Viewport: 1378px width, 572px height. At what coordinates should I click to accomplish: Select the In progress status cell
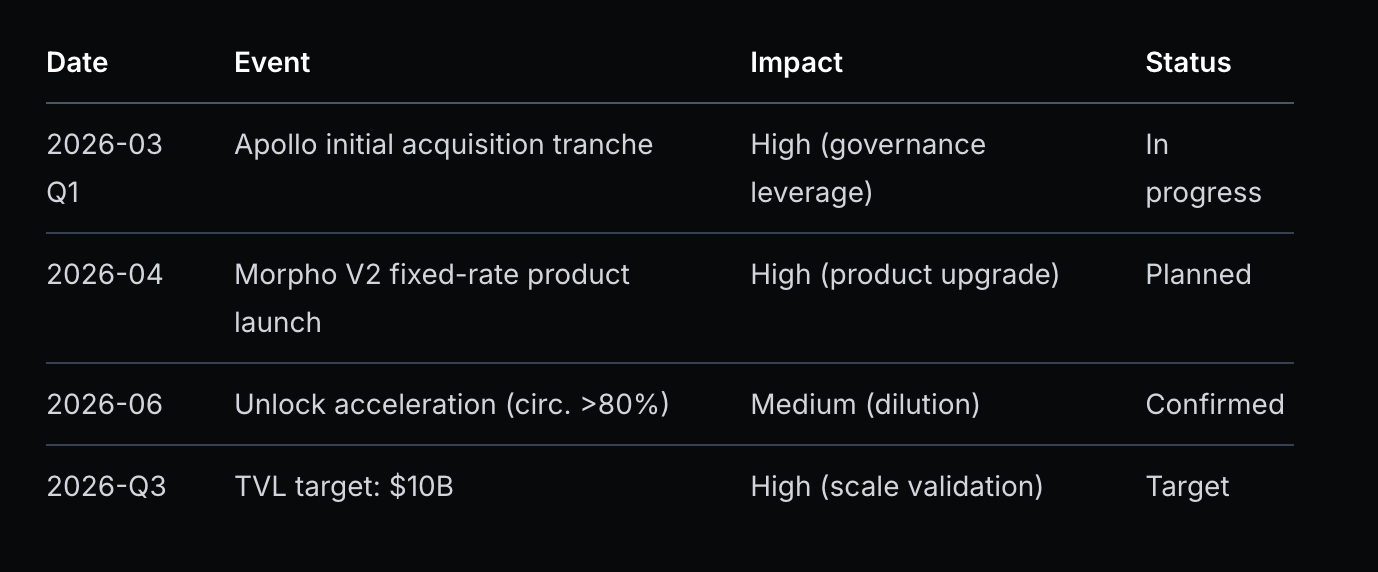[1203, 168]
